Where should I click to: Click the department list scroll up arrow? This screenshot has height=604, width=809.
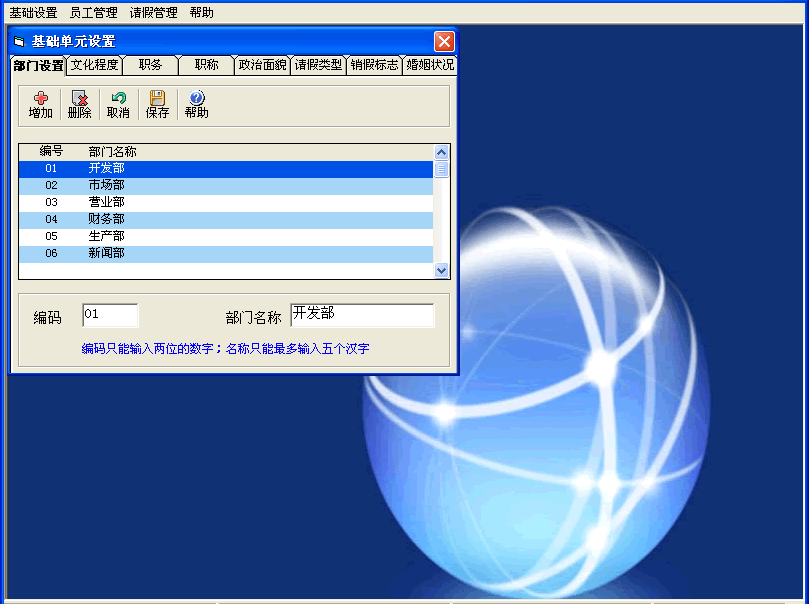pyautogui.click(x=441, y=152)
